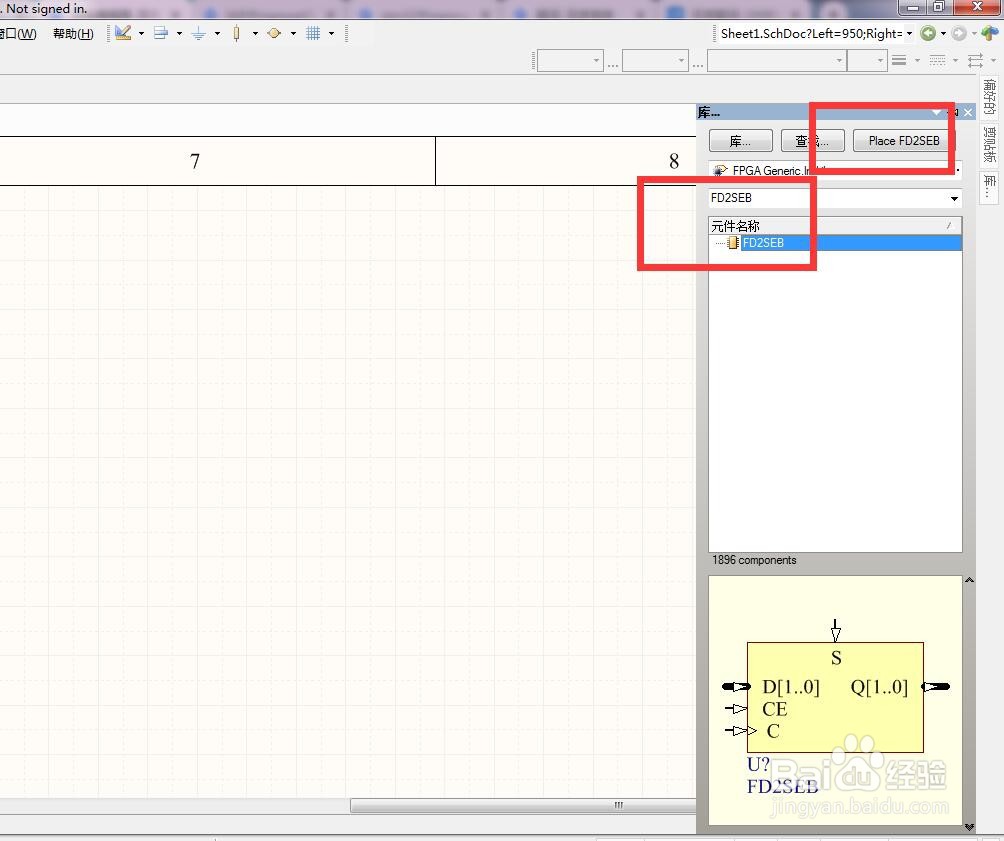The image size is (1004, 841).
Task: Click the home page icon
Action: 989,33
